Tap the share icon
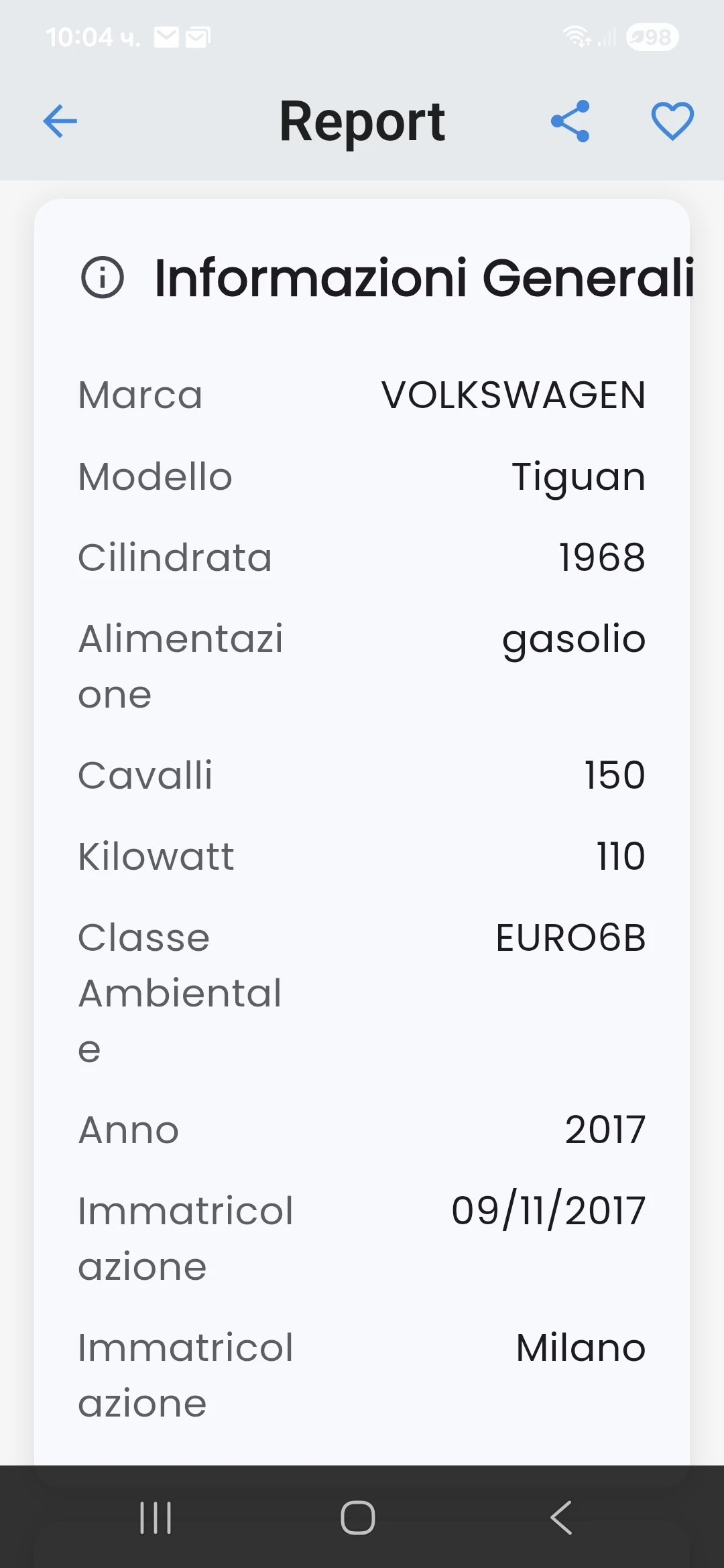Screen dimensions: 724x1568 click(x=570, y=121)
